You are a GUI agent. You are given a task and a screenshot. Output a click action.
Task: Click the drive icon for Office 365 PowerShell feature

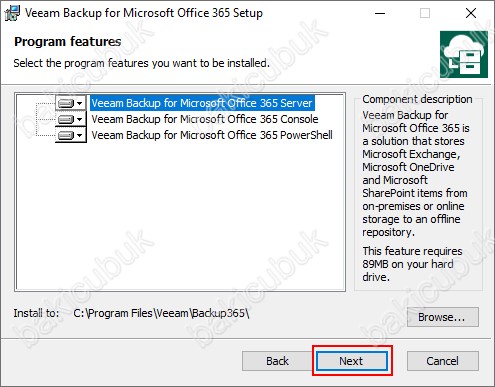[x=66, y=135]
